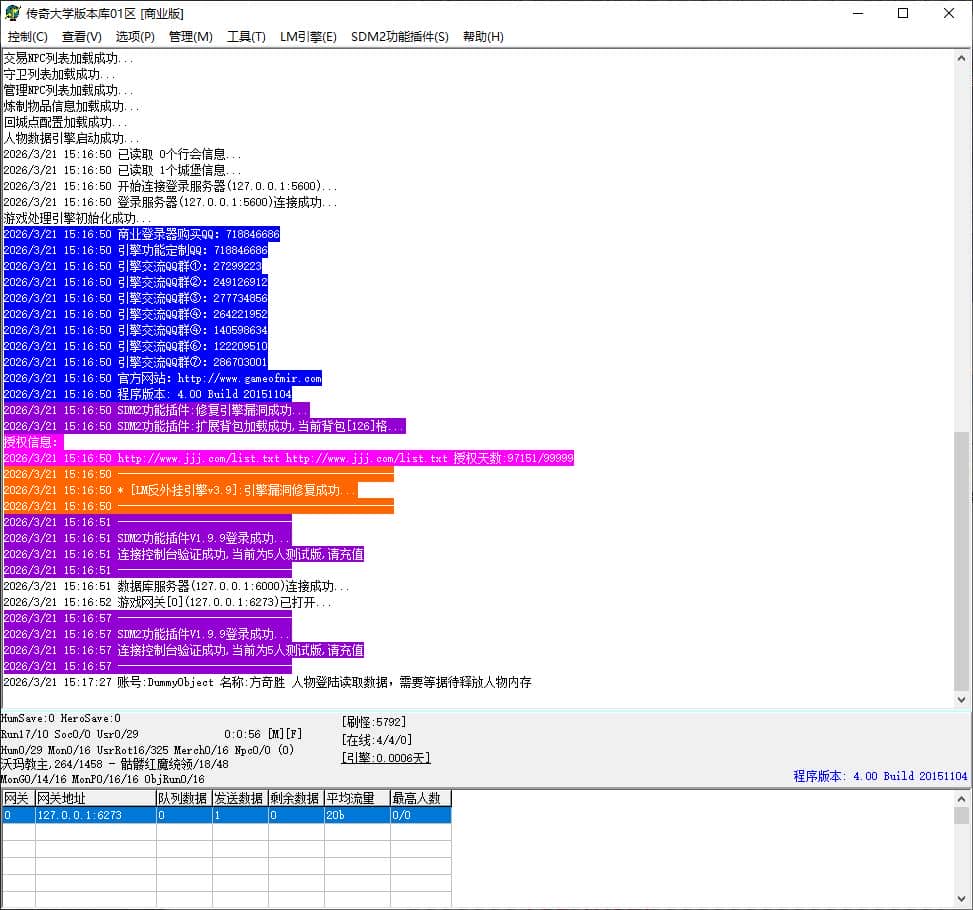Click the 沃玛教主 monster status line
Image resolution: width=973 pixels, height=910 pixels.
[115, 764]
